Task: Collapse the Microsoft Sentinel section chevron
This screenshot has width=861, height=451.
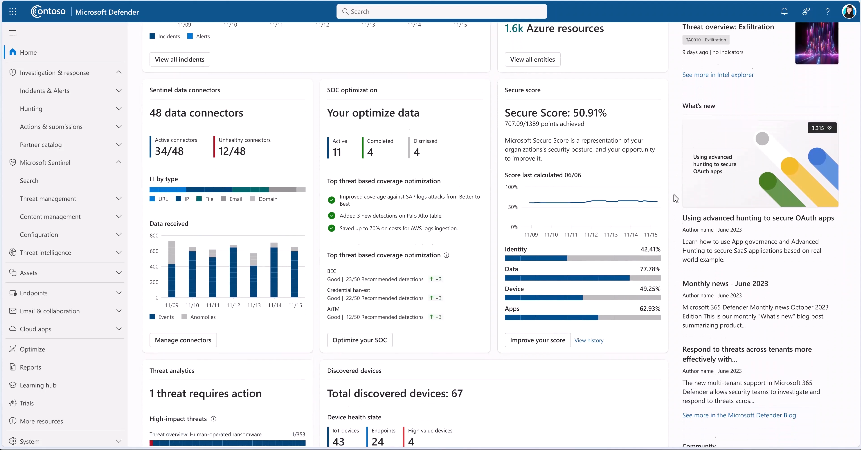Action: (119, 163)
